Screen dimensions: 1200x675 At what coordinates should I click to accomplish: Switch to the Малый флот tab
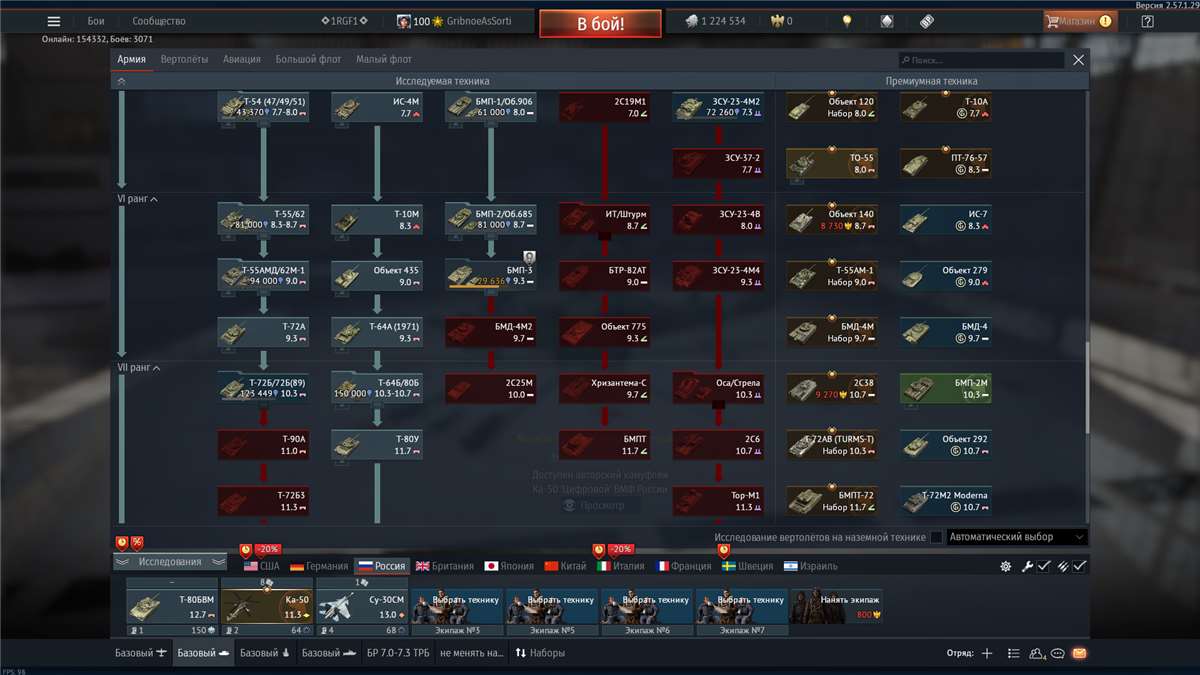point(383,59)
